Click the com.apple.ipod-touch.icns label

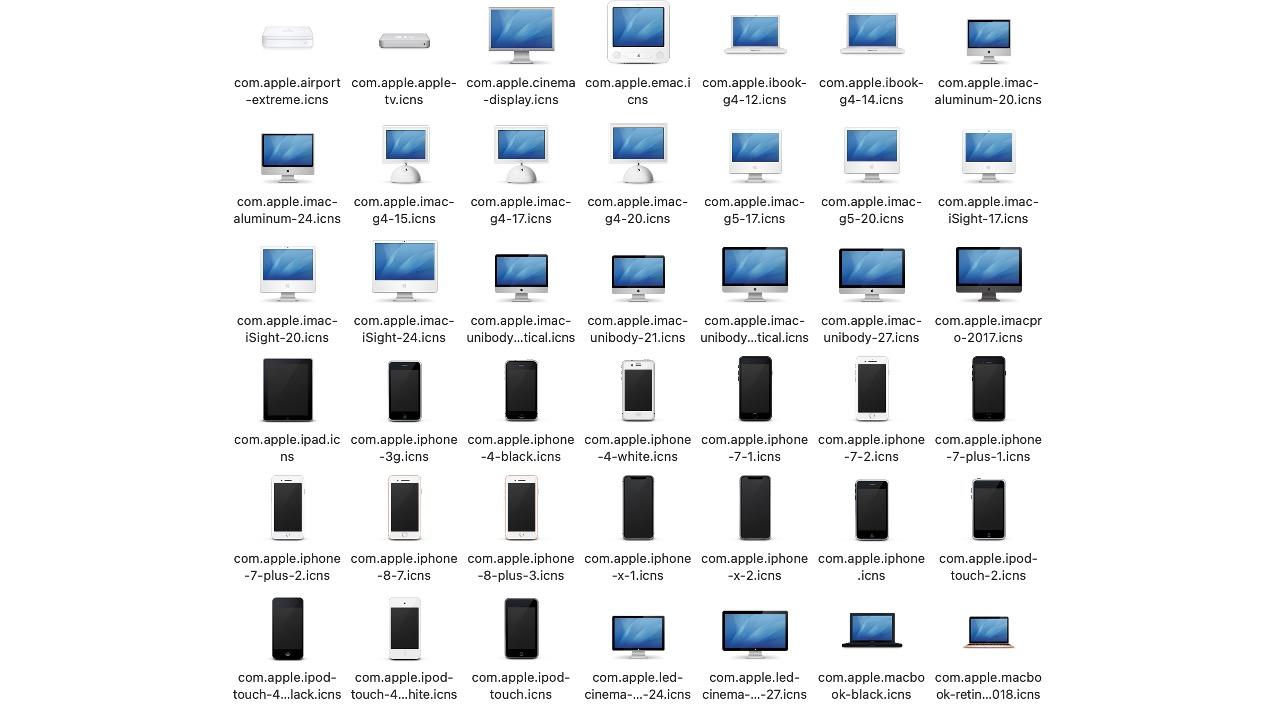click(521, 686)
